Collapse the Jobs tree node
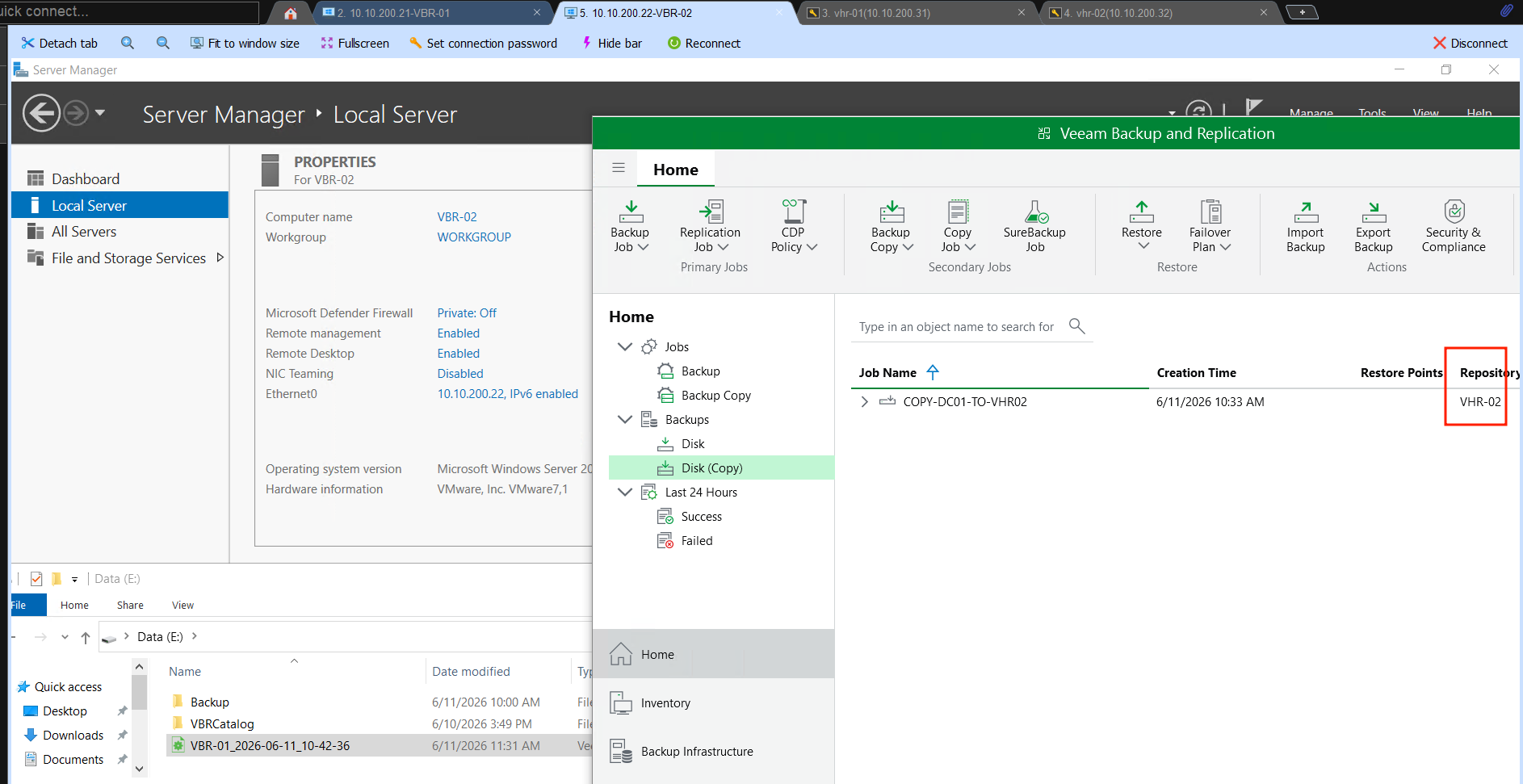 (x=624, y=346)
